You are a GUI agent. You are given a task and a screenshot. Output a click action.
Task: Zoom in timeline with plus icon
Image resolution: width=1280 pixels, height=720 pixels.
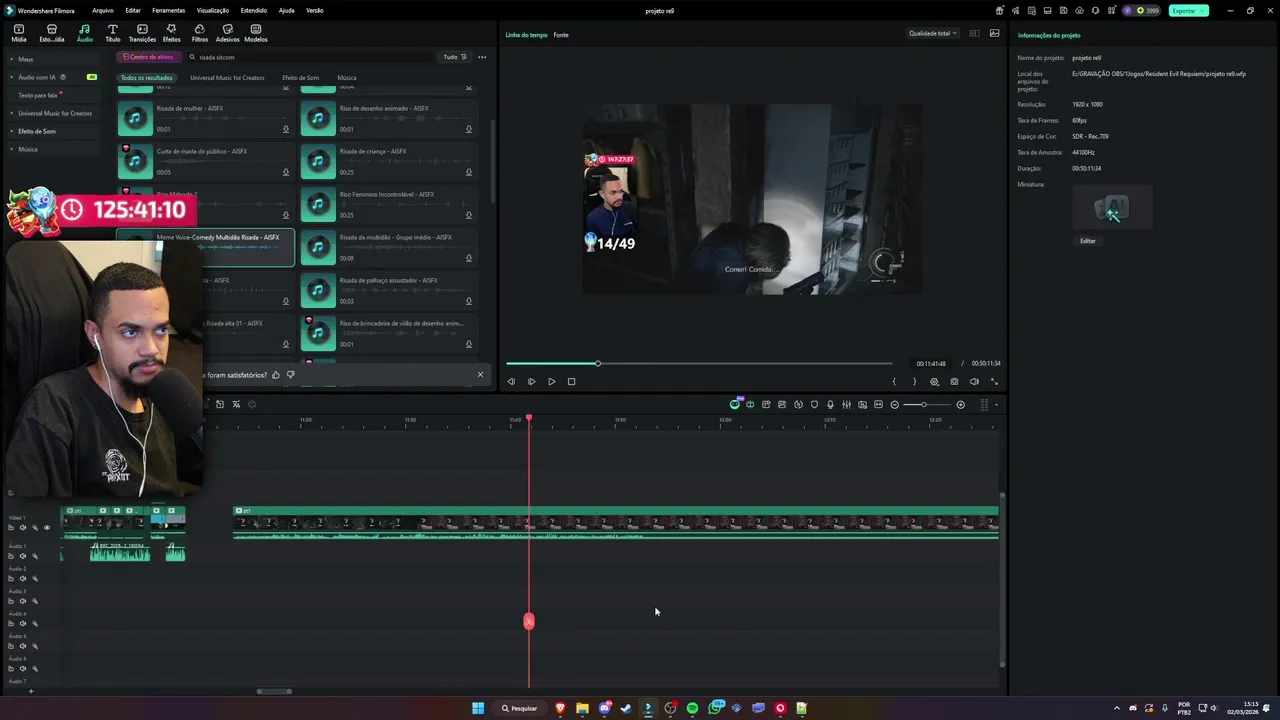pyautogui.click(x=960, y=405)
